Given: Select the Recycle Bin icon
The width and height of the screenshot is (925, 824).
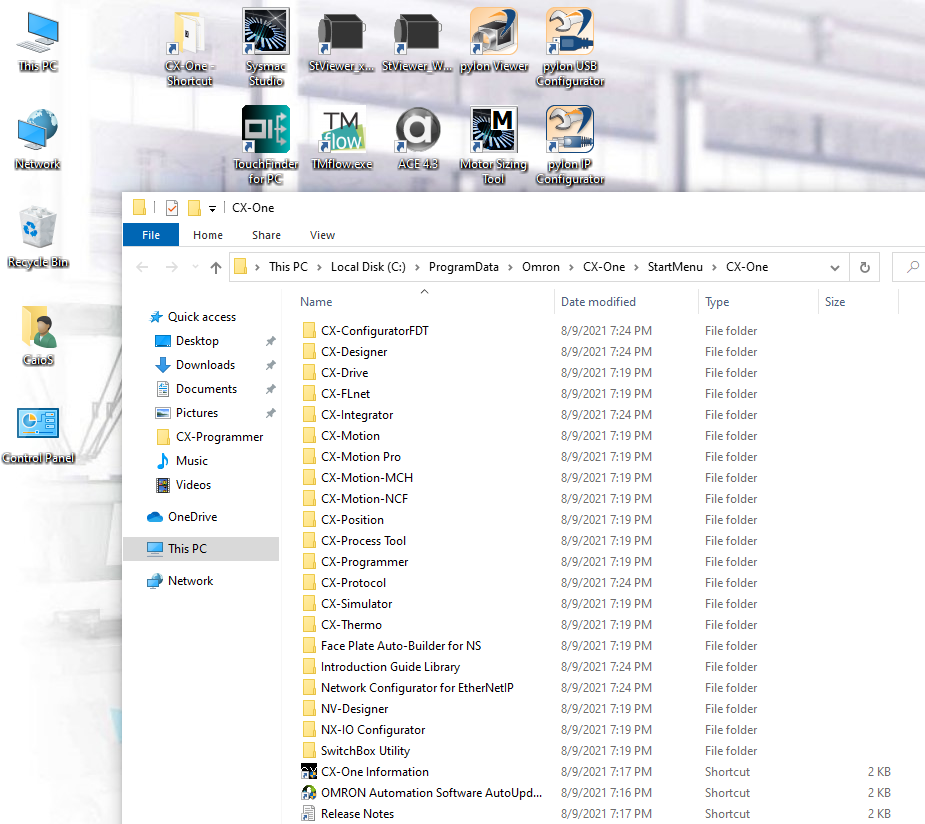Looking at the screenshot, I should [x=38, y=237].
